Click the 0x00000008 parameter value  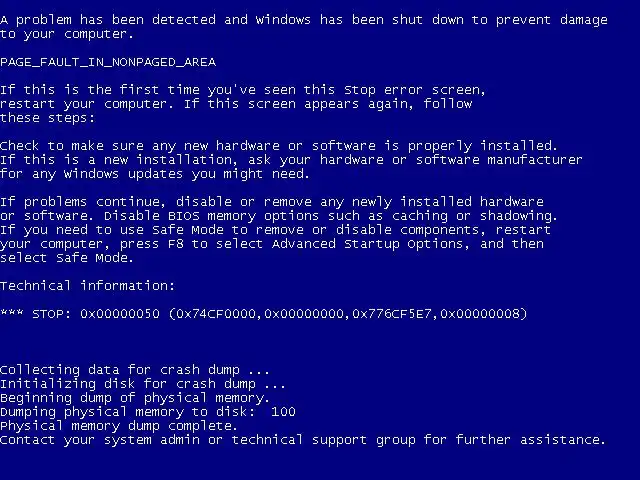pyautogui.click(x=480, y=313)
